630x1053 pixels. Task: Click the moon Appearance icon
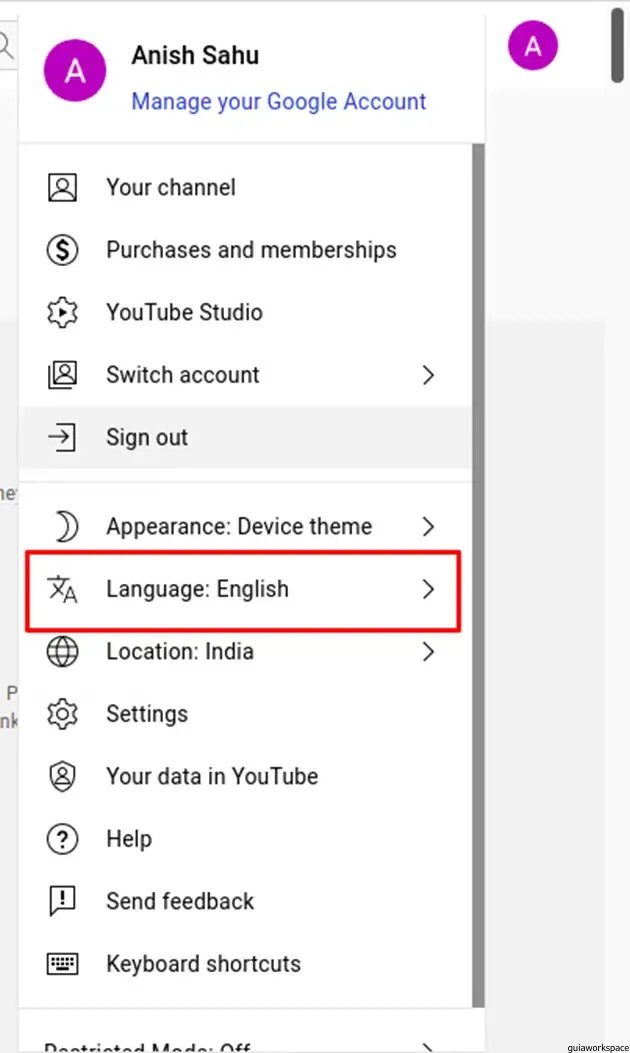(x=66, y=526)
